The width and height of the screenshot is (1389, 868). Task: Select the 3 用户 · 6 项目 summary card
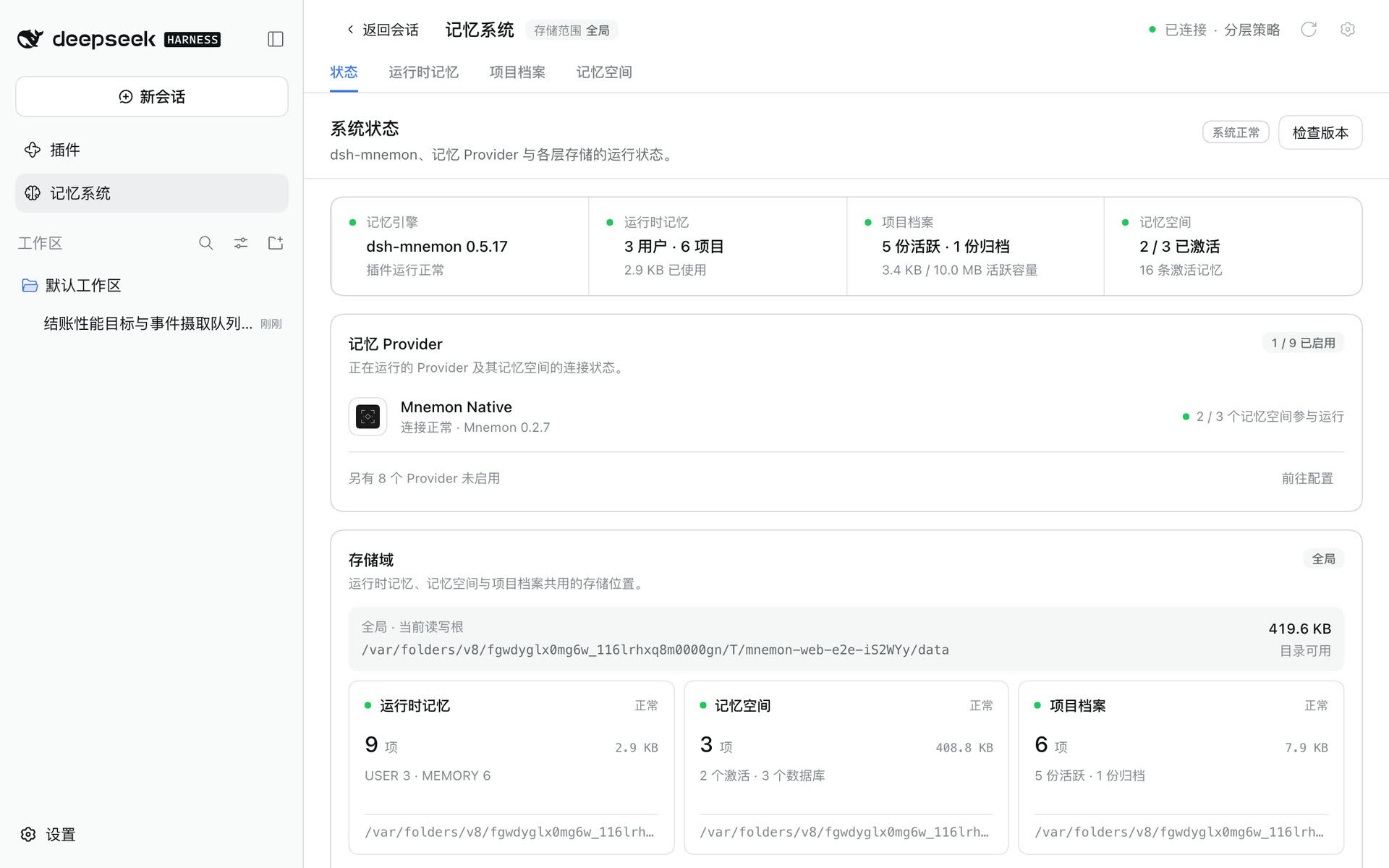(718, 246)
